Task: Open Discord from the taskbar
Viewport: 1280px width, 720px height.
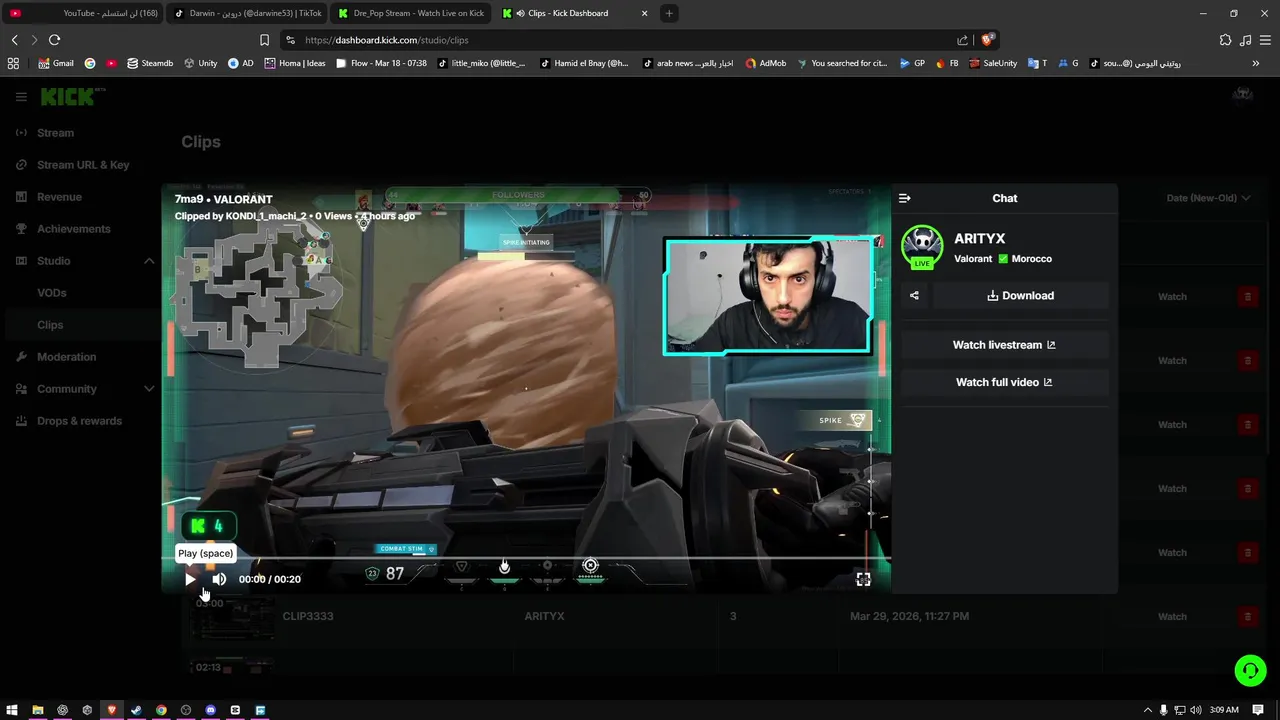Action: click(x=210, y=710)
